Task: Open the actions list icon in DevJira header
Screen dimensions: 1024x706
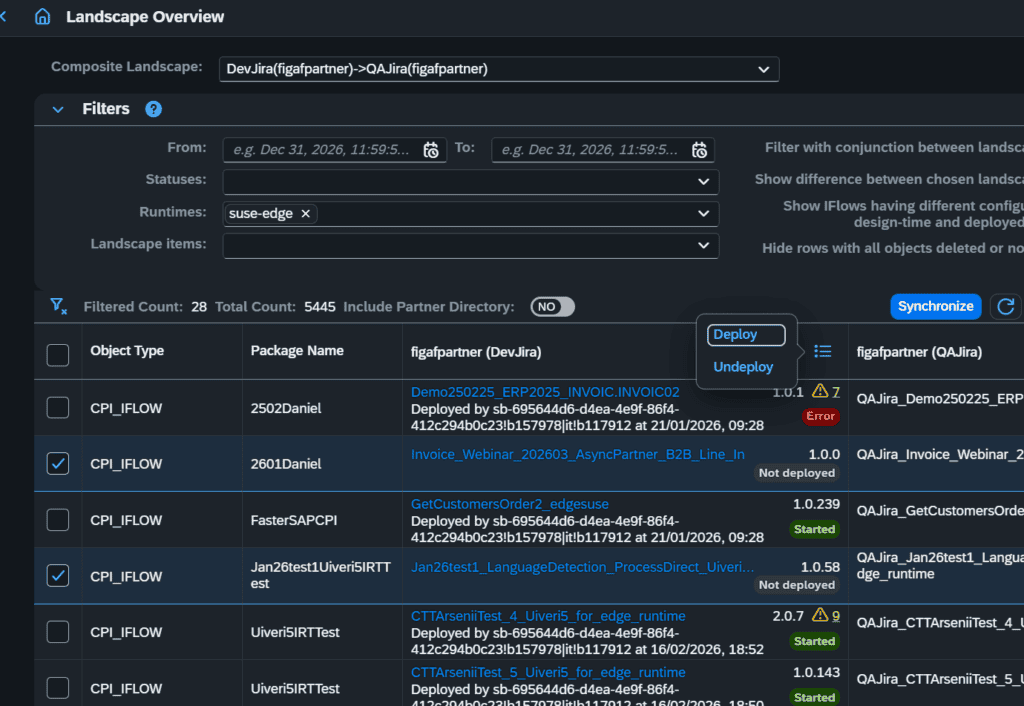Action: point(823,351)
